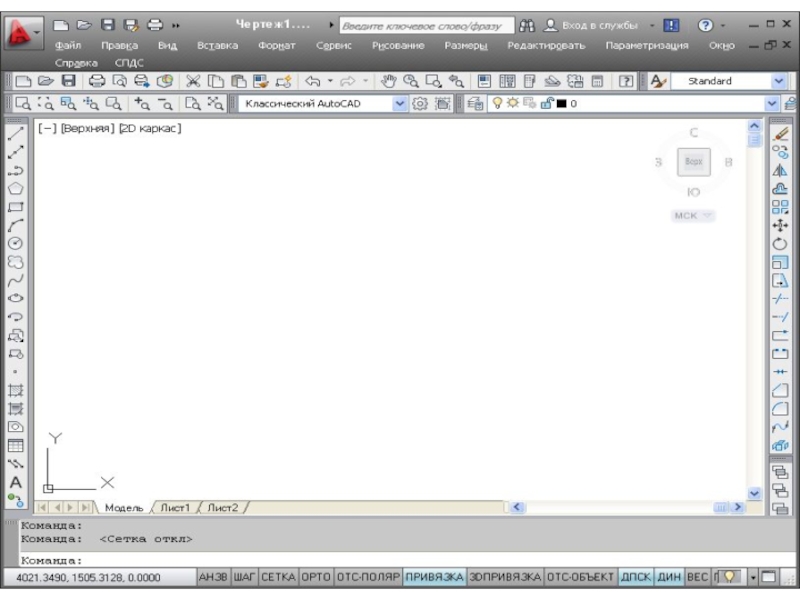Click the Верх face of ViewCube

click(x=693, y=162)
